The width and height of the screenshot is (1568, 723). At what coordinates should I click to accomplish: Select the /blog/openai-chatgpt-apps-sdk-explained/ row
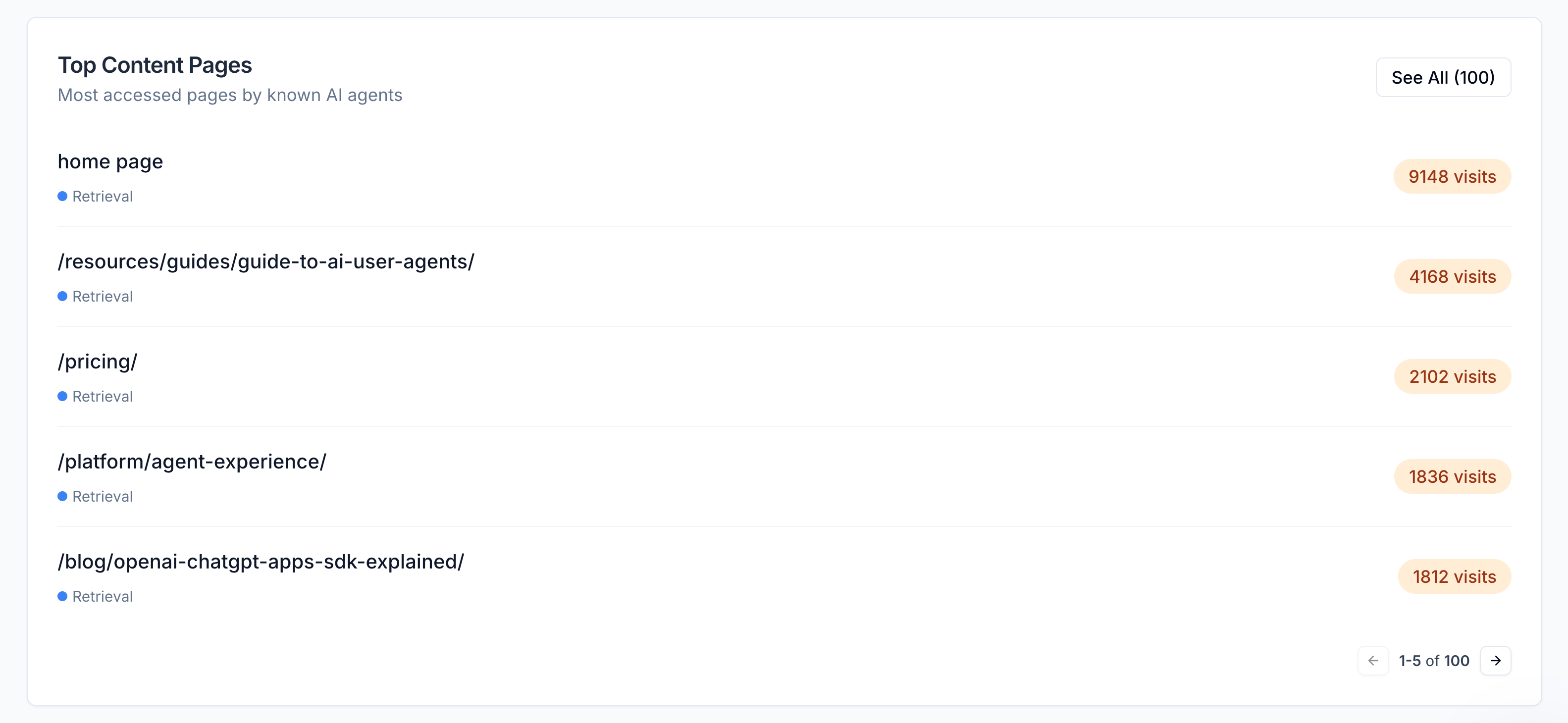click(x=261, y=561)
